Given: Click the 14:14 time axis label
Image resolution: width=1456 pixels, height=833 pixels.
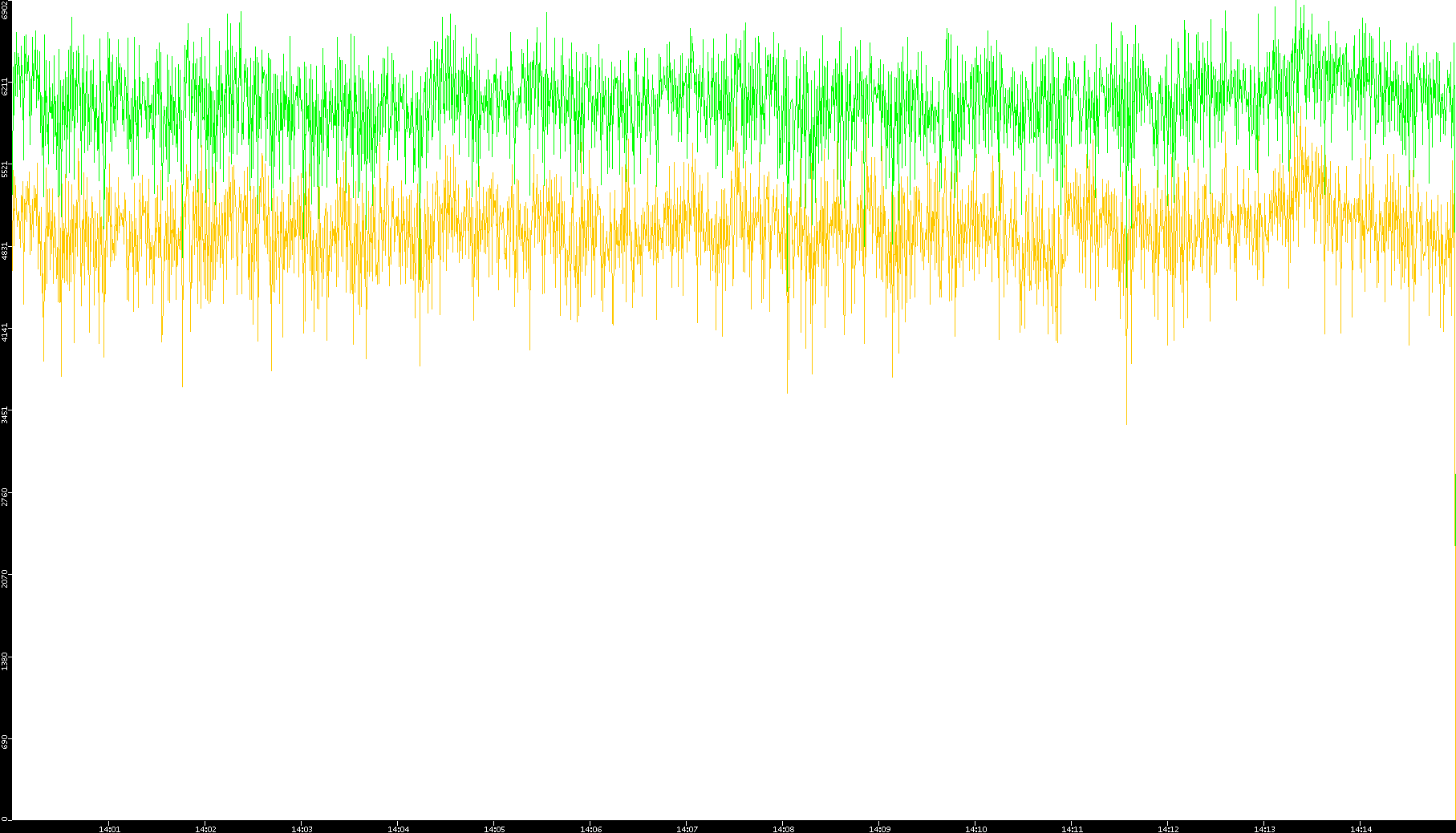Looking at the screenshot, I should (1361, 829).
